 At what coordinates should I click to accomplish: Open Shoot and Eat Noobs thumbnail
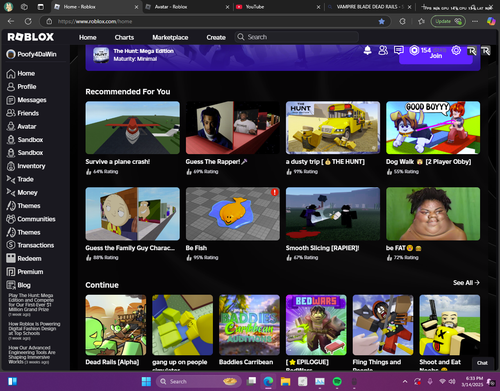450,325
